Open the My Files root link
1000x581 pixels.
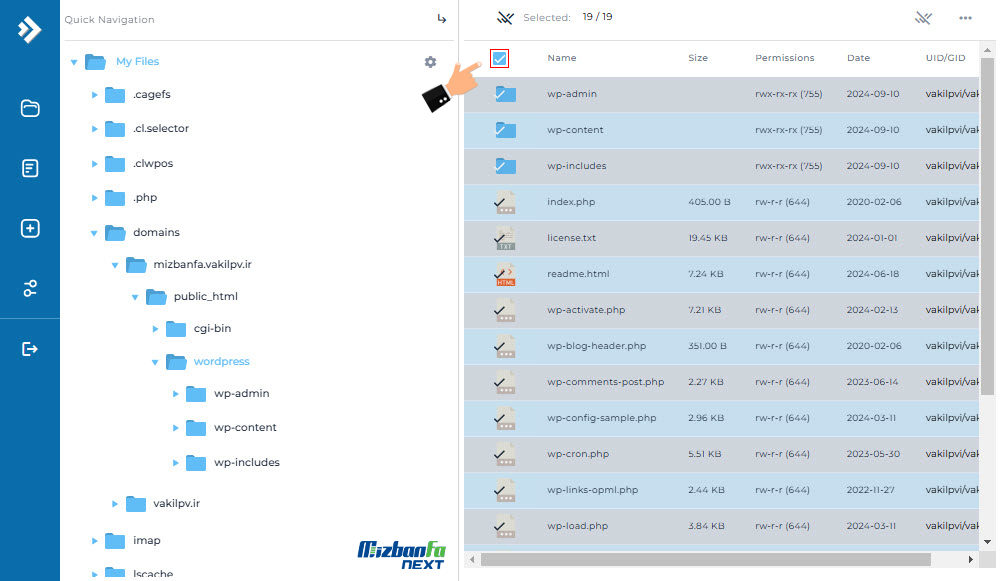tap(137, 61)
